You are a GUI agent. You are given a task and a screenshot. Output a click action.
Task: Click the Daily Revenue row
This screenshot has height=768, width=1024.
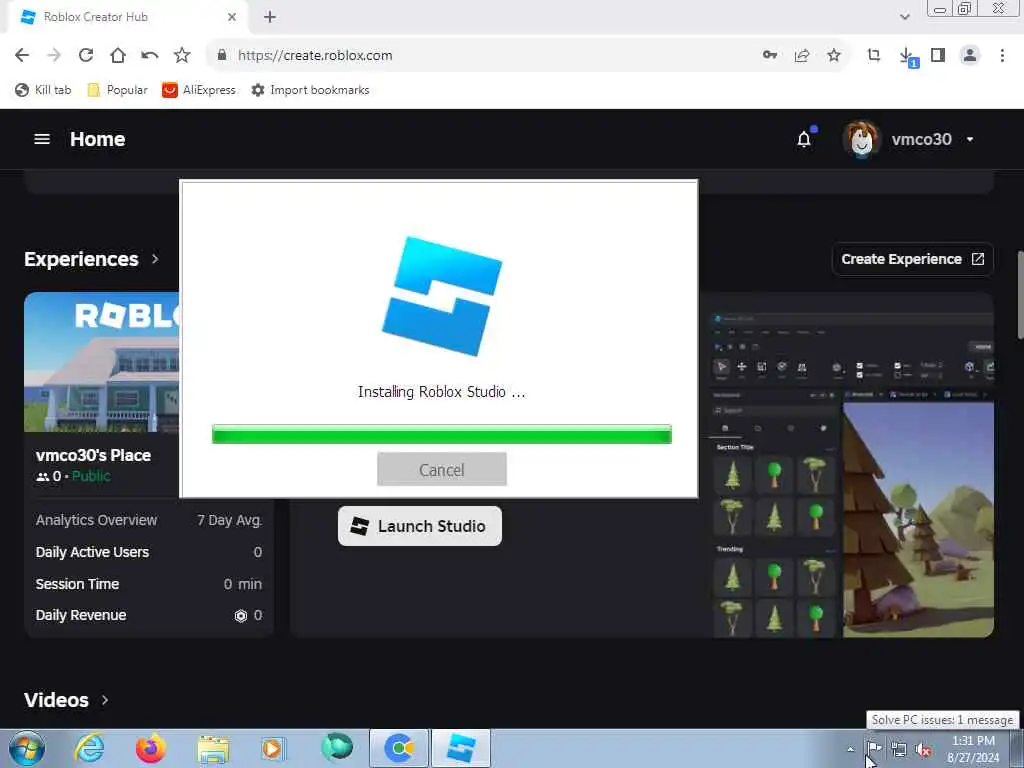click(x=149, y=615)
